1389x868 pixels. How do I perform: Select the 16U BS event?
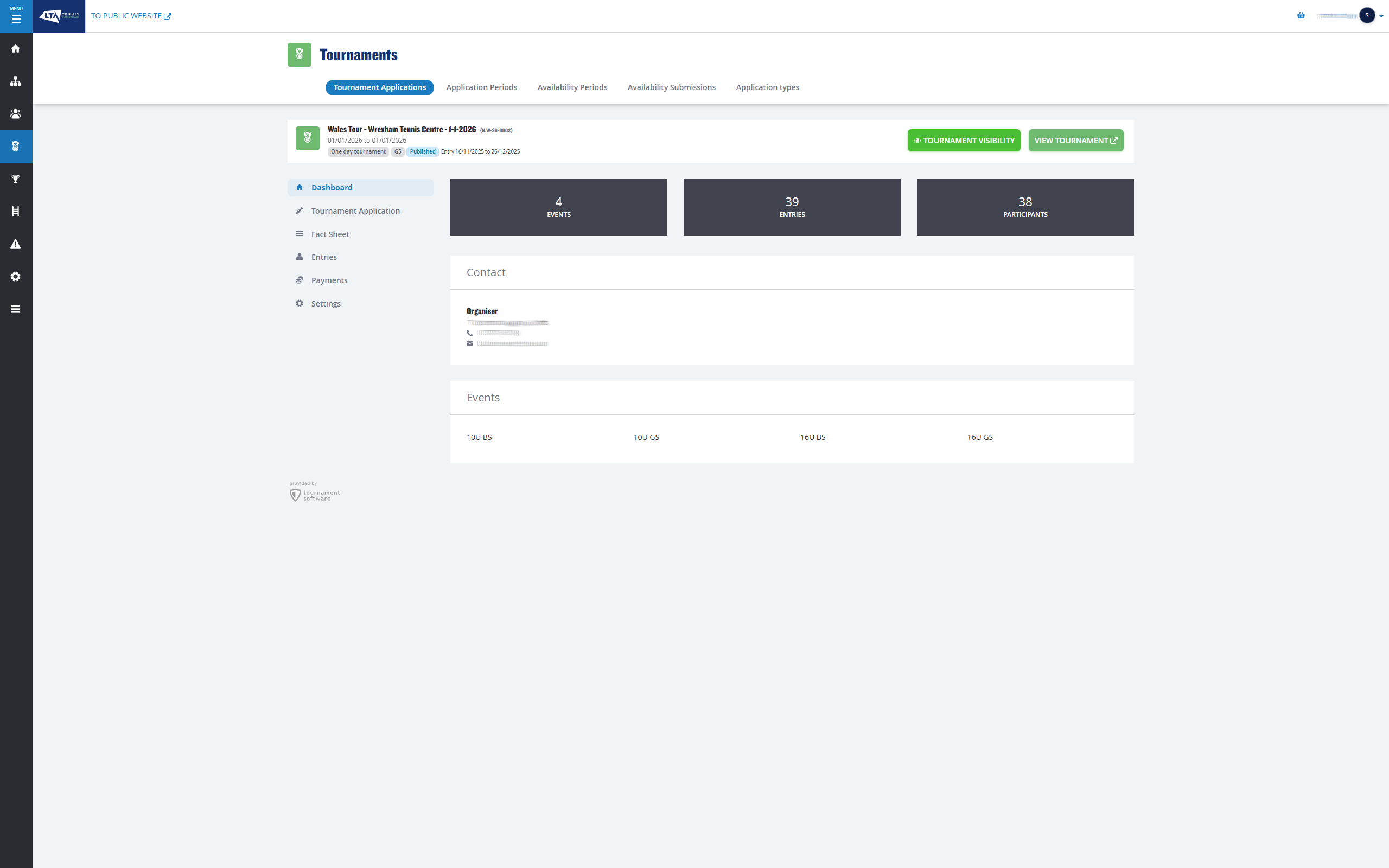813,437
